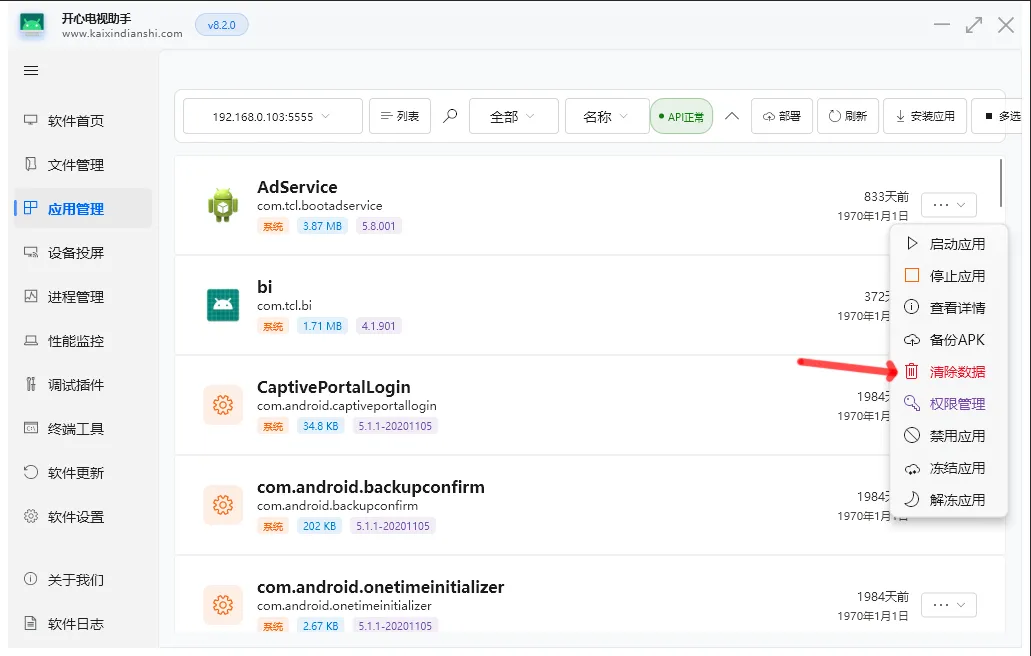The width and height of the screenshot is (1031, 656).
Task: Open 软件首页 in the sidebar
Action: click(x=83, y=121)
